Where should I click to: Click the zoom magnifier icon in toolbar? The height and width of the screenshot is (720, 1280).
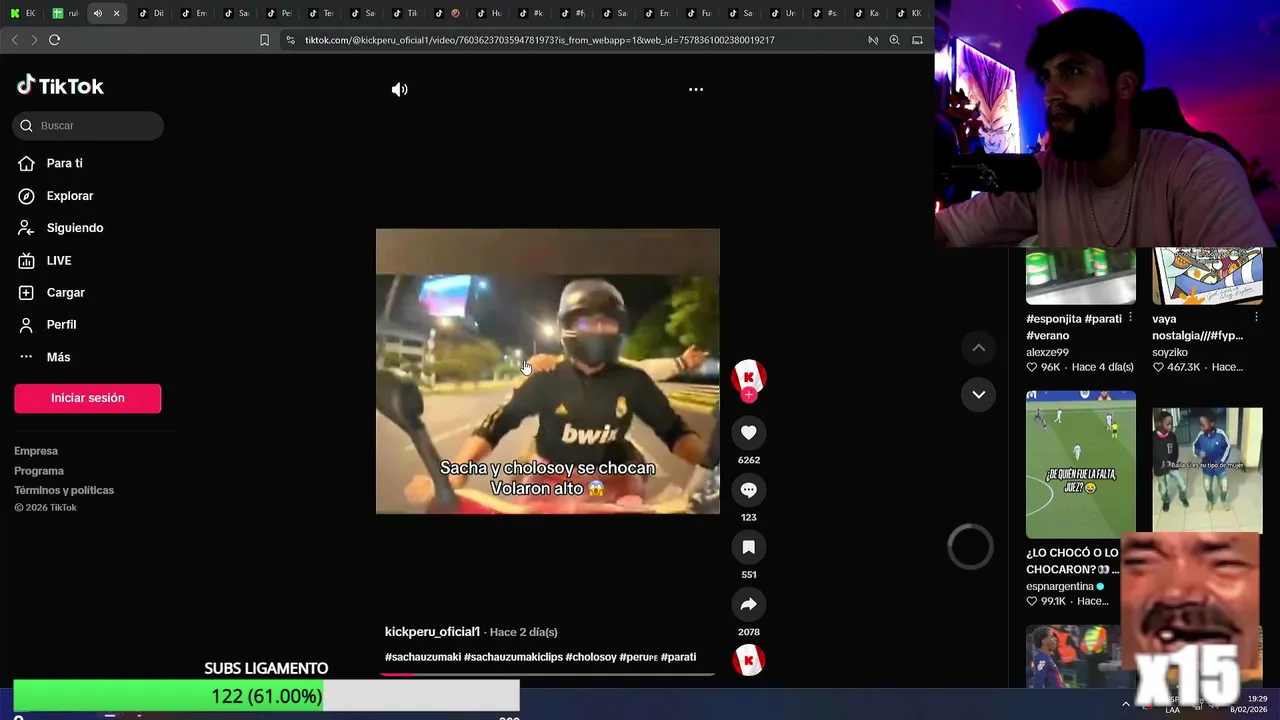click(x=894, y=40)
